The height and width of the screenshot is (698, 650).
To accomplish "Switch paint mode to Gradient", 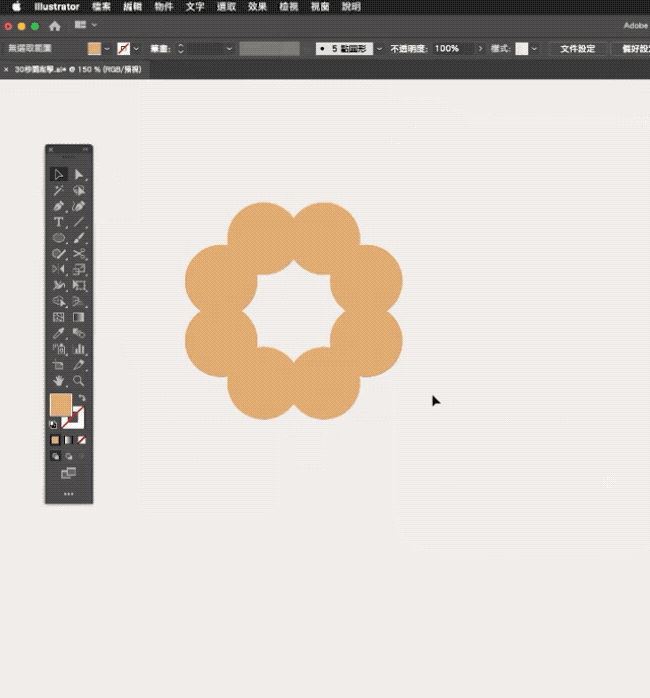I will (x=68, y=439).
